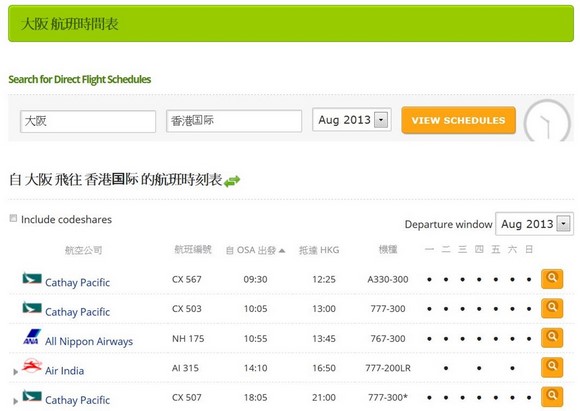This screenshot has width=580, height=411.
Task: Click aircraft type 777-200LR
Action: pyautogui.click(x=388, y=368)
